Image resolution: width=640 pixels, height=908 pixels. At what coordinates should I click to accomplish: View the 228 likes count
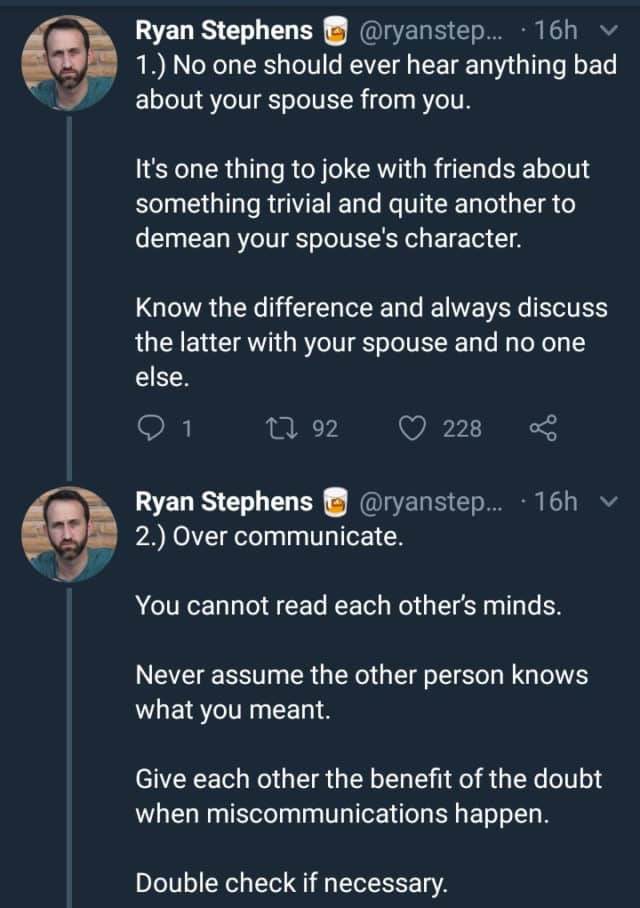(462, 429)
